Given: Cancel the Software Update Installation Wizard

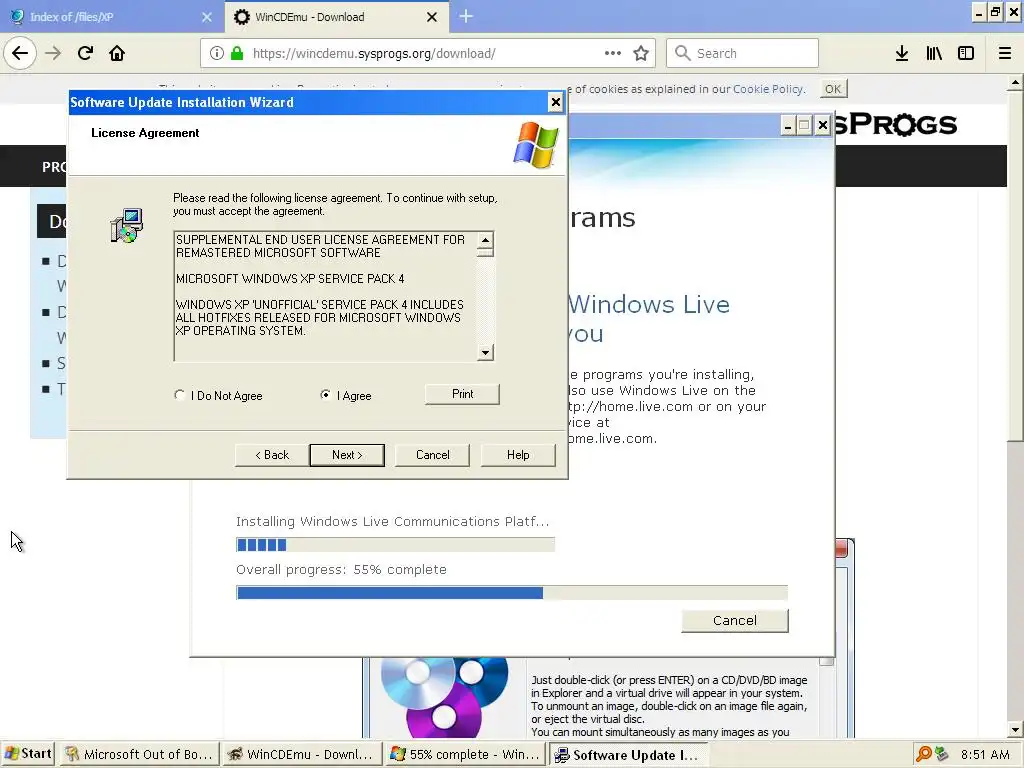Looking at the screenshot, I should [432, 455].
